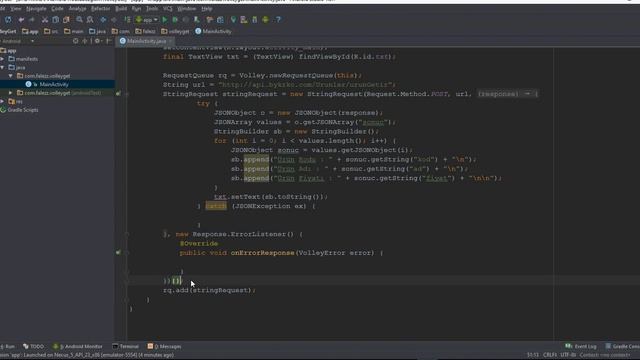Click the Undo arrow toolbar icon
The image size is (640, 360).
(21, 20)
